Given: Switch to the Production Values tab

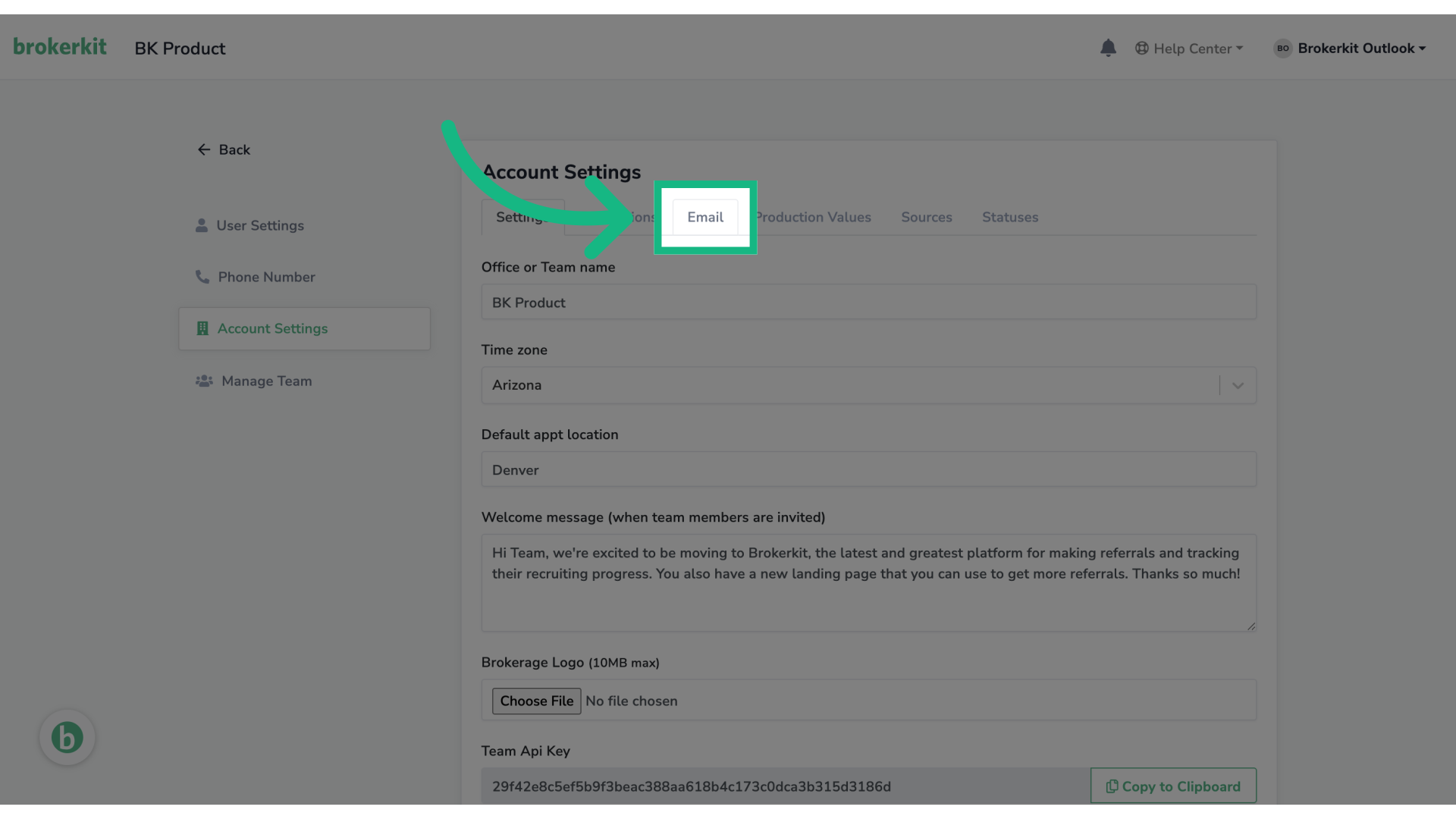Looking at the screenshot, I should pyautogui.click(x=813, y=218).
